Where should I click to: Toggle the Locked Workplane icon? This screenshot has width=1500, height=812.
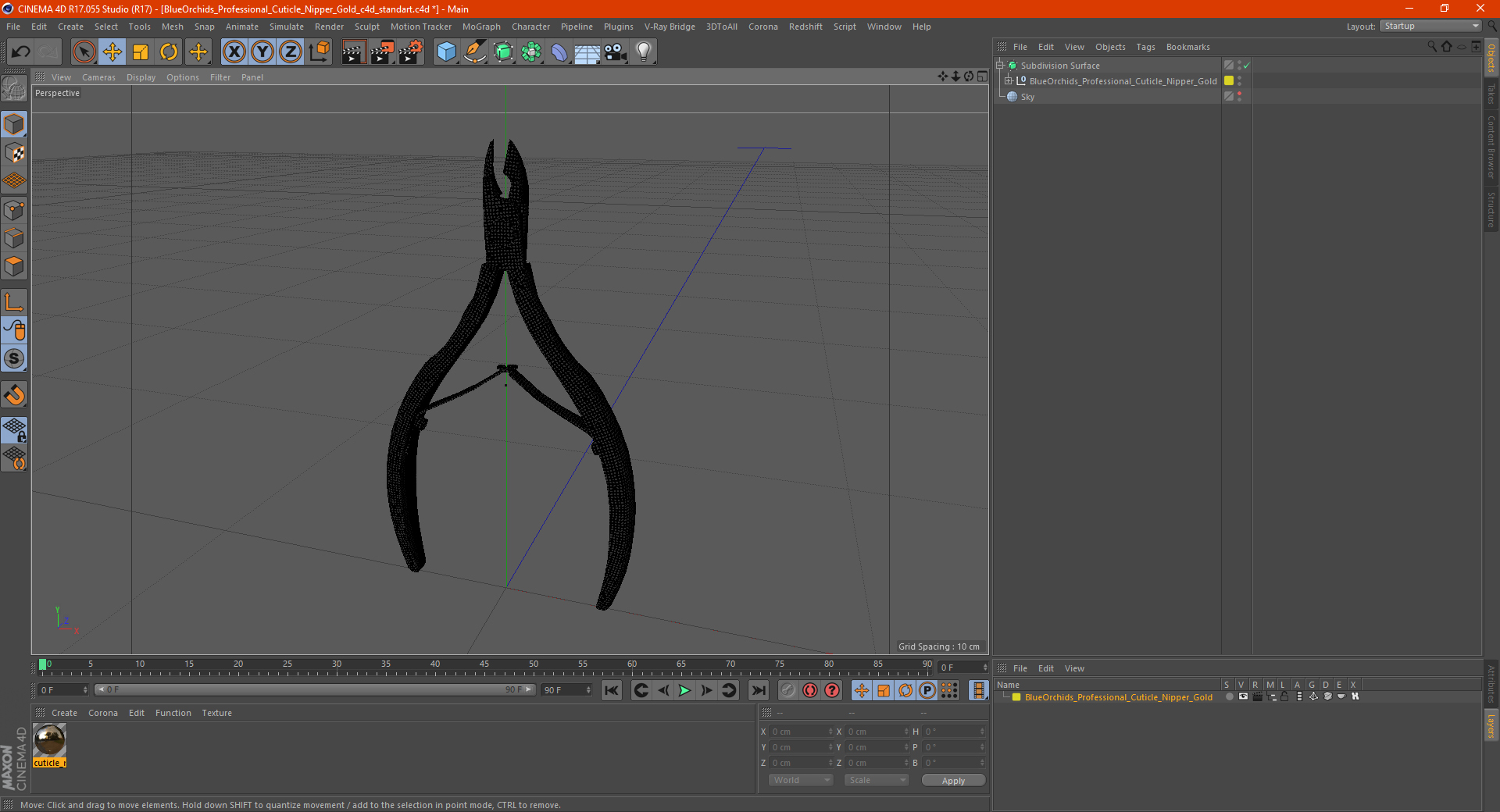pos(14,429)
